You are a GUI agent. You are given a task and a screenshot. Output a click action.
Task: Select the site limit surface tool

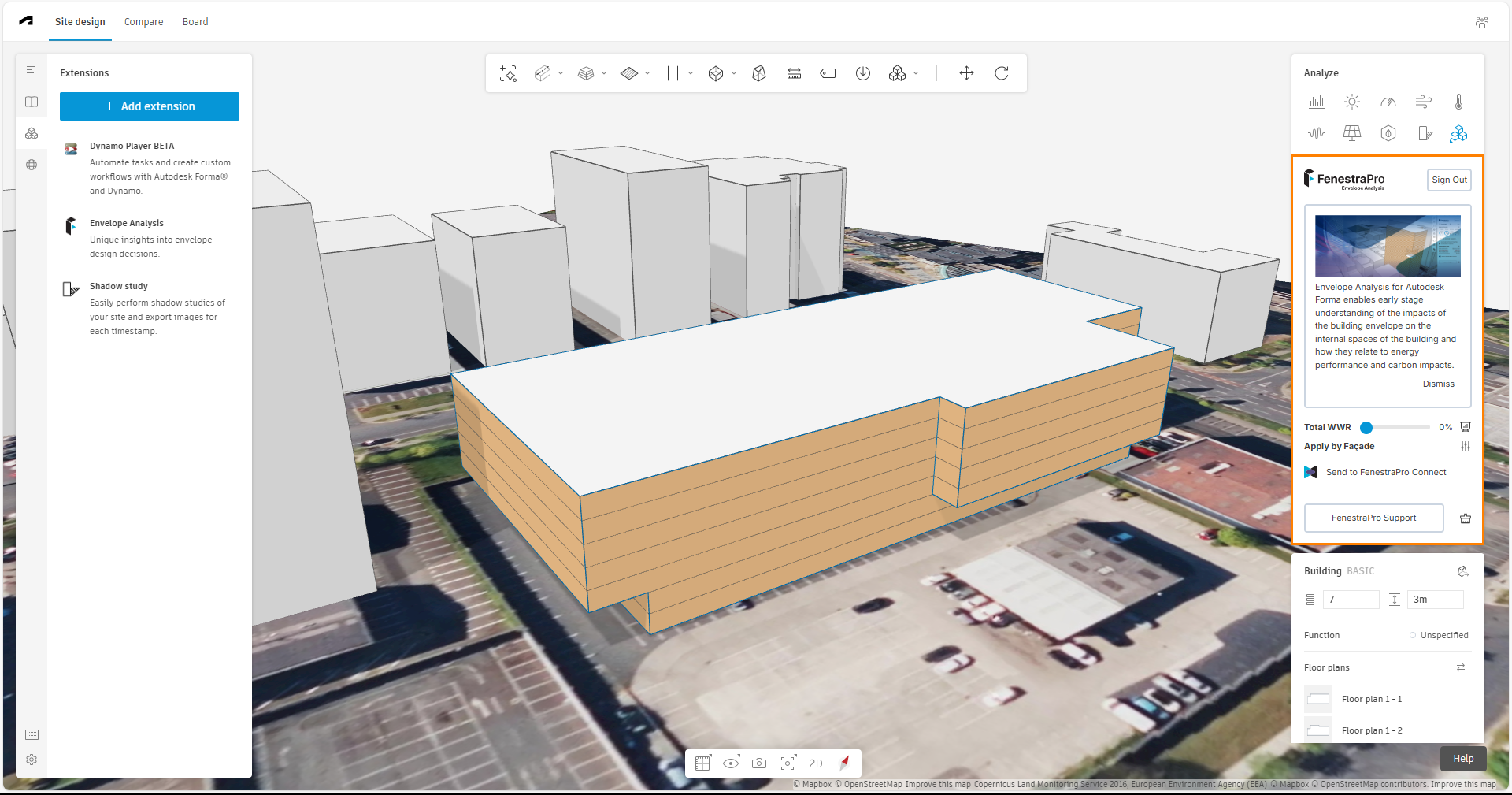point(628,73)
